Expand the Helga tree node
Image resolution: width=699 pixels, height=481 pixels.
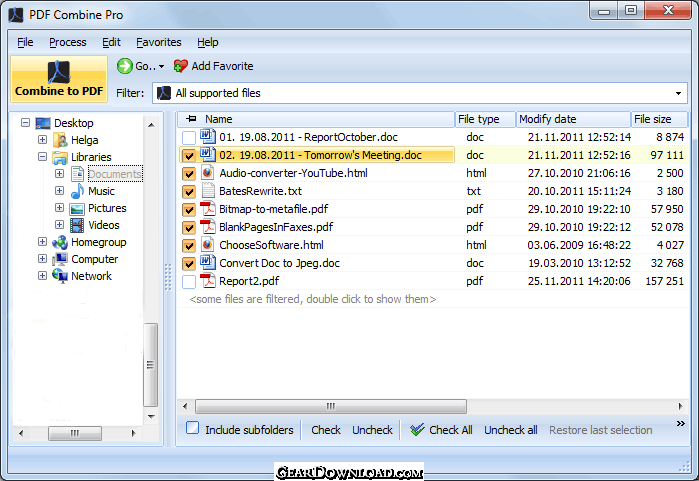(x=42, y=140)
